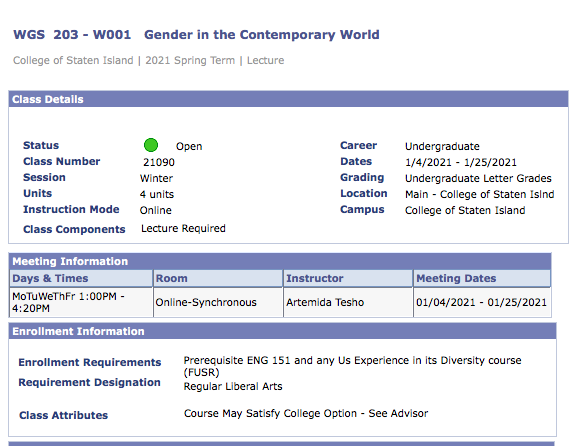Viewport: 573px width, 446px height.
Task: Click the 'Class Details' section header
Action: [x=288, y=99]
